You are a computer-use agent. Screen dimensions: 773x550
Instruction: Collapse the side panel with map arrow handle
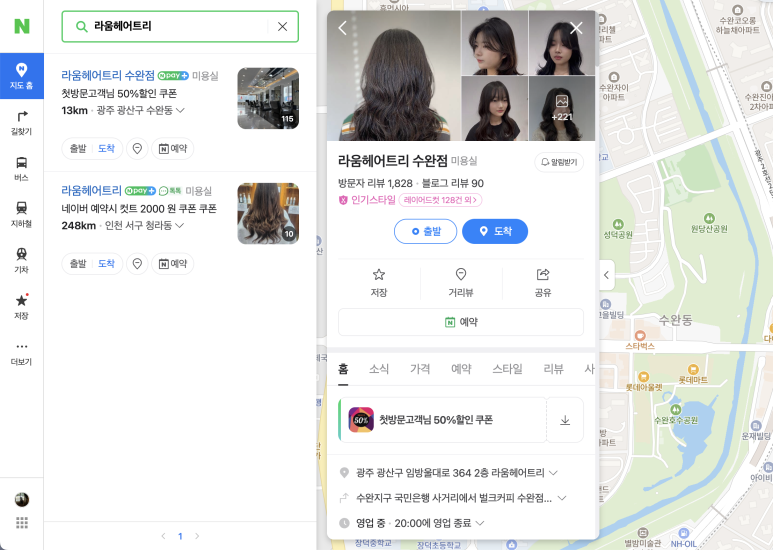click(607, 275)
